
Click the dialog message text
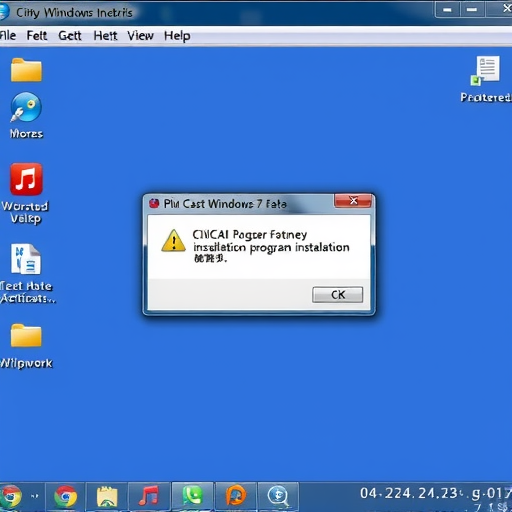click(x=271, y=246)
